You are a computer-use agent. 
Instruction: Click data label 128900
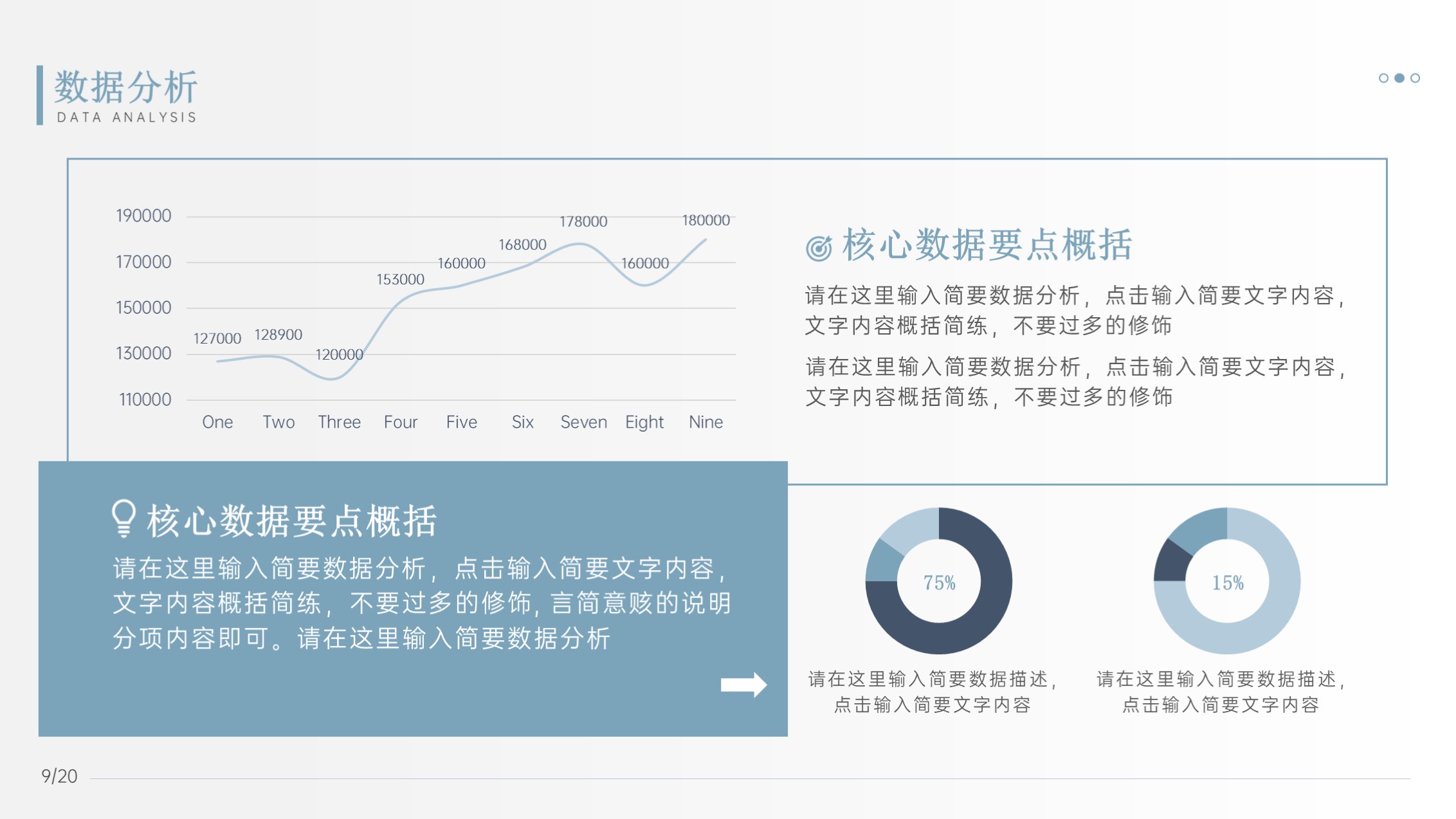[278, 335]
